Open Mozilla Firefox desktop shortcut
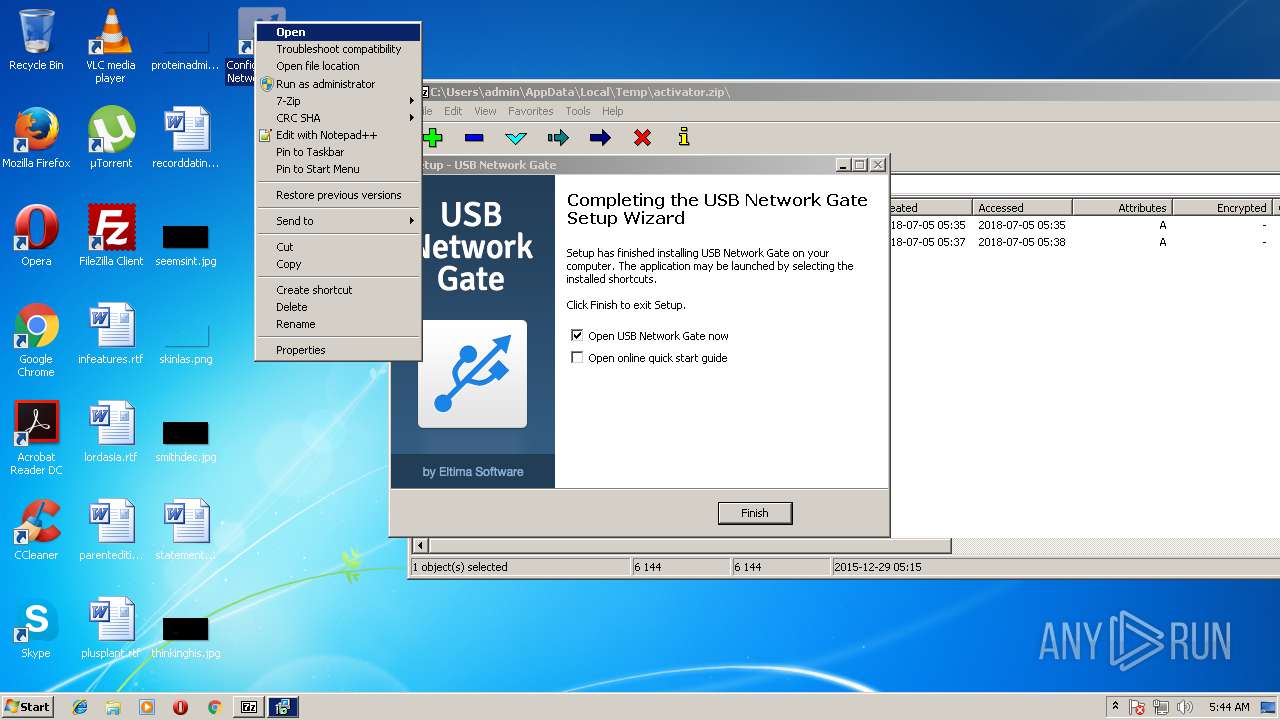Image resolution: width=1280 pixels, height=720 pixels. coord(36,138)
